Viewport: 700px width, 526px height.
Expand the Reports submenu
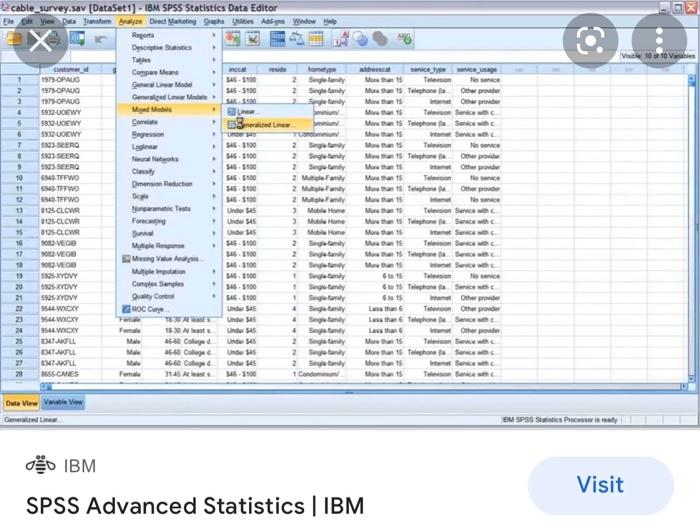pyautogui.click(x=169, y=35)
